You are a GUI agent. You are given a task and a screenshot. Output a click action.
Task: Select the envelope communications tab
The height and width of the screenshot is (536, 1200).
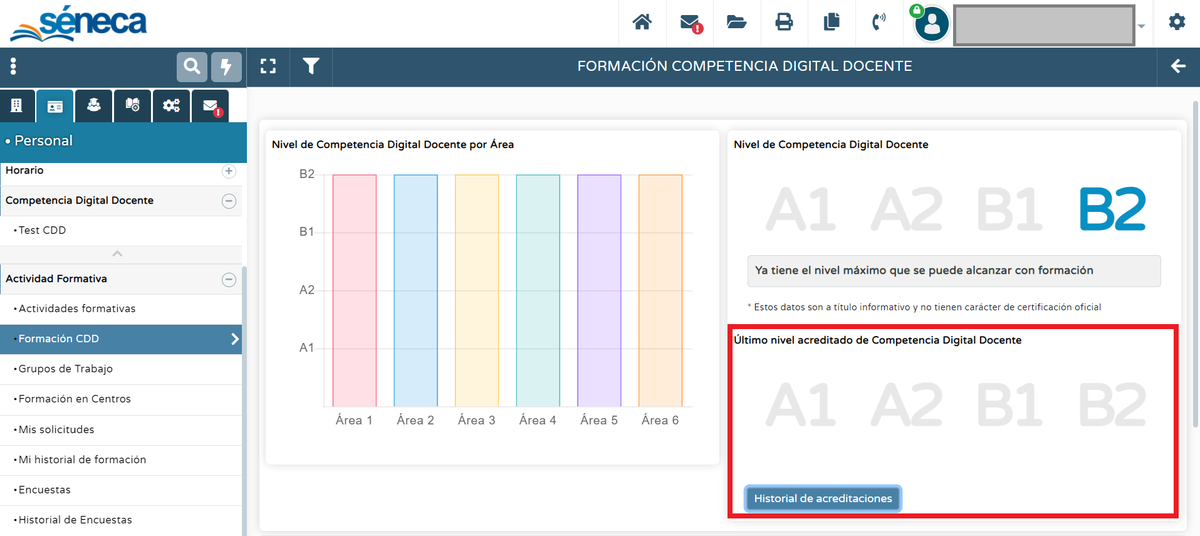tap(211, 105)
